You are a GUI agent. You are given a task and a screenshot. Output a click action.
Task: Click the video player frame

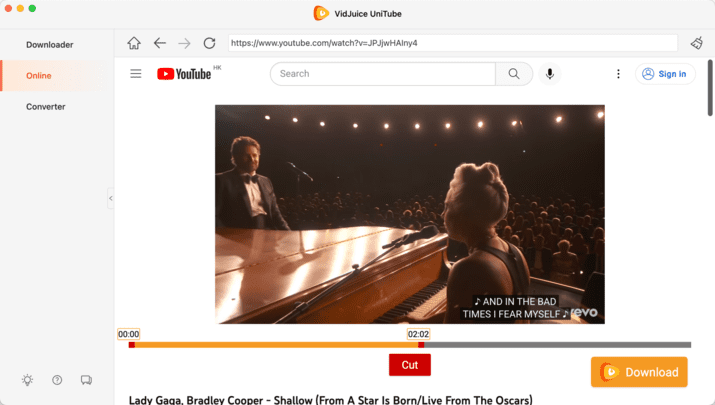[409, 214]
